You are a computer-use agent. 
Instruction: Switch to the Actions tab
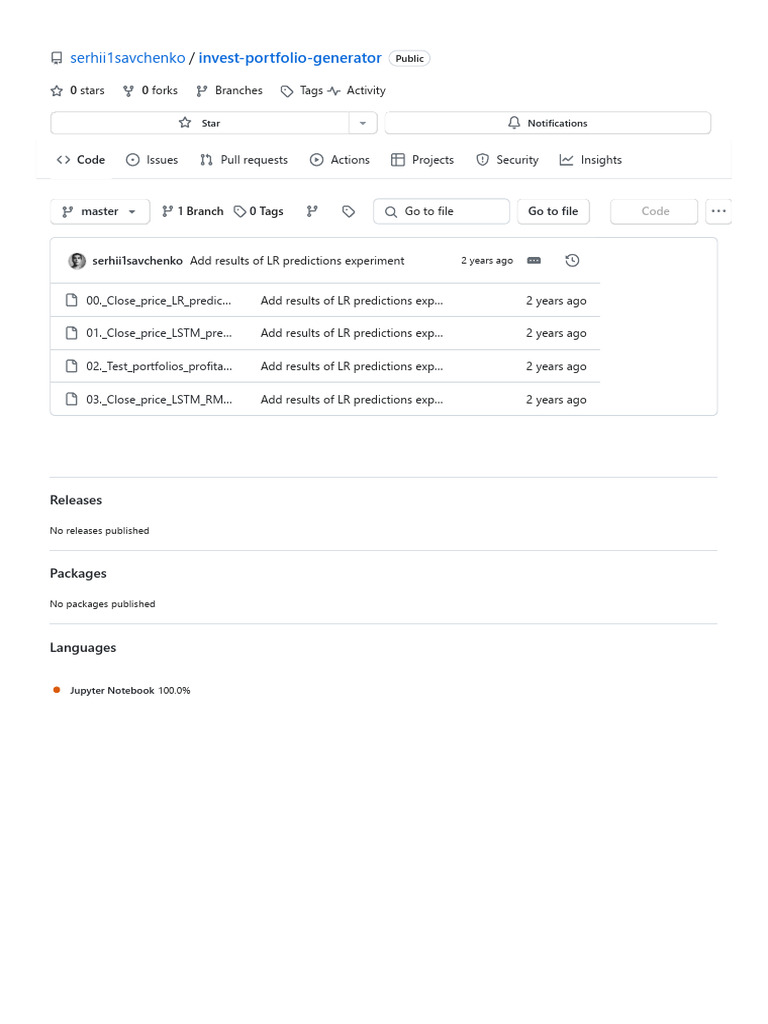click(x=340, y=160)
